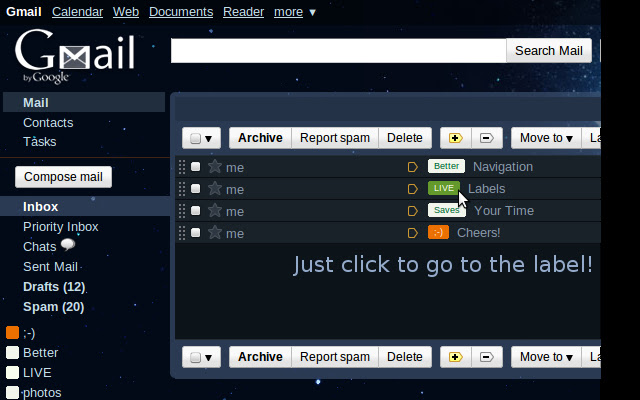Open Tasks
The height and width of the screenshot is (400, 640).
[x=40, y=142]
